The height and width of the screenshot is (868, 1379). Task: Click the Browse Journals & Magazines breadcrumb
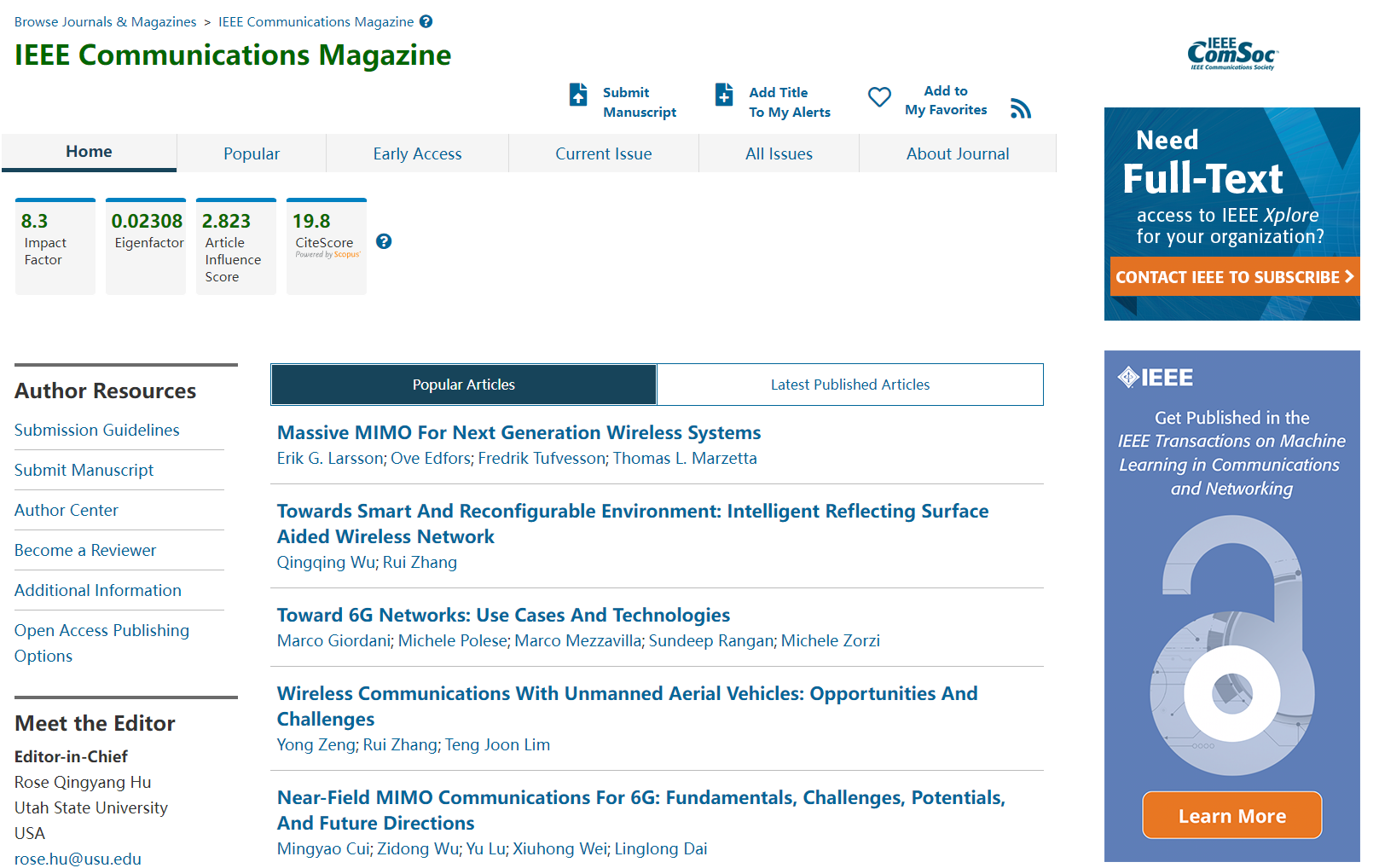[106, 21]
